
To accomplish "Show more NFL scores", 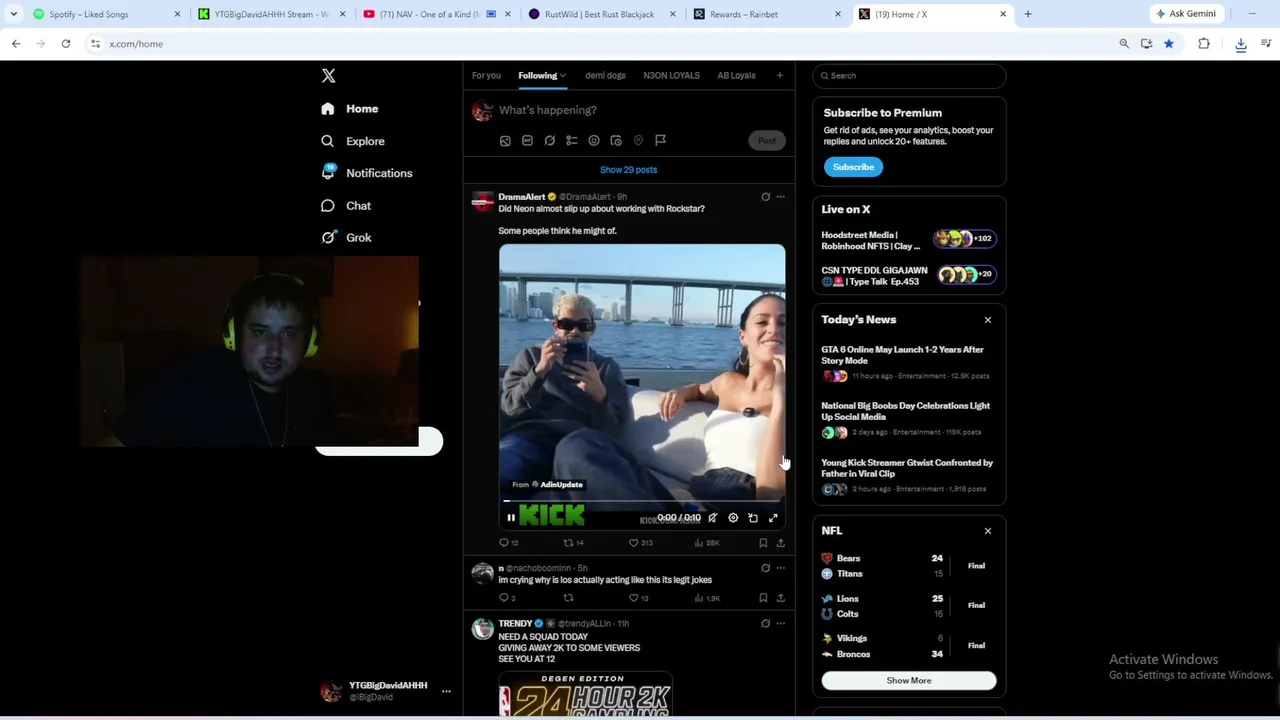I will pyautogui.click(x=909, y=681).
